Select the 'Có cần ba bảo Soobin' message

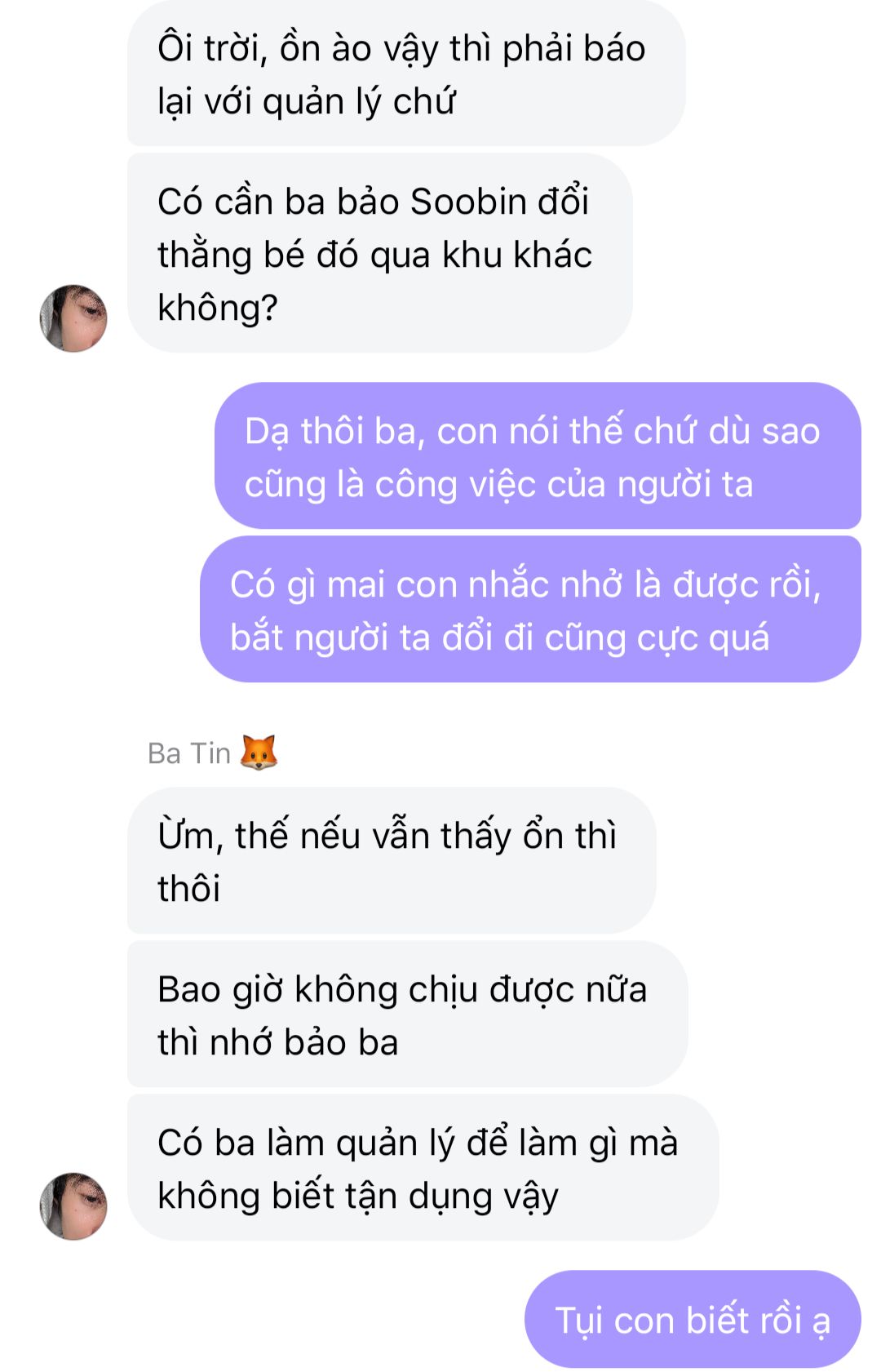[x=380, y=253]
